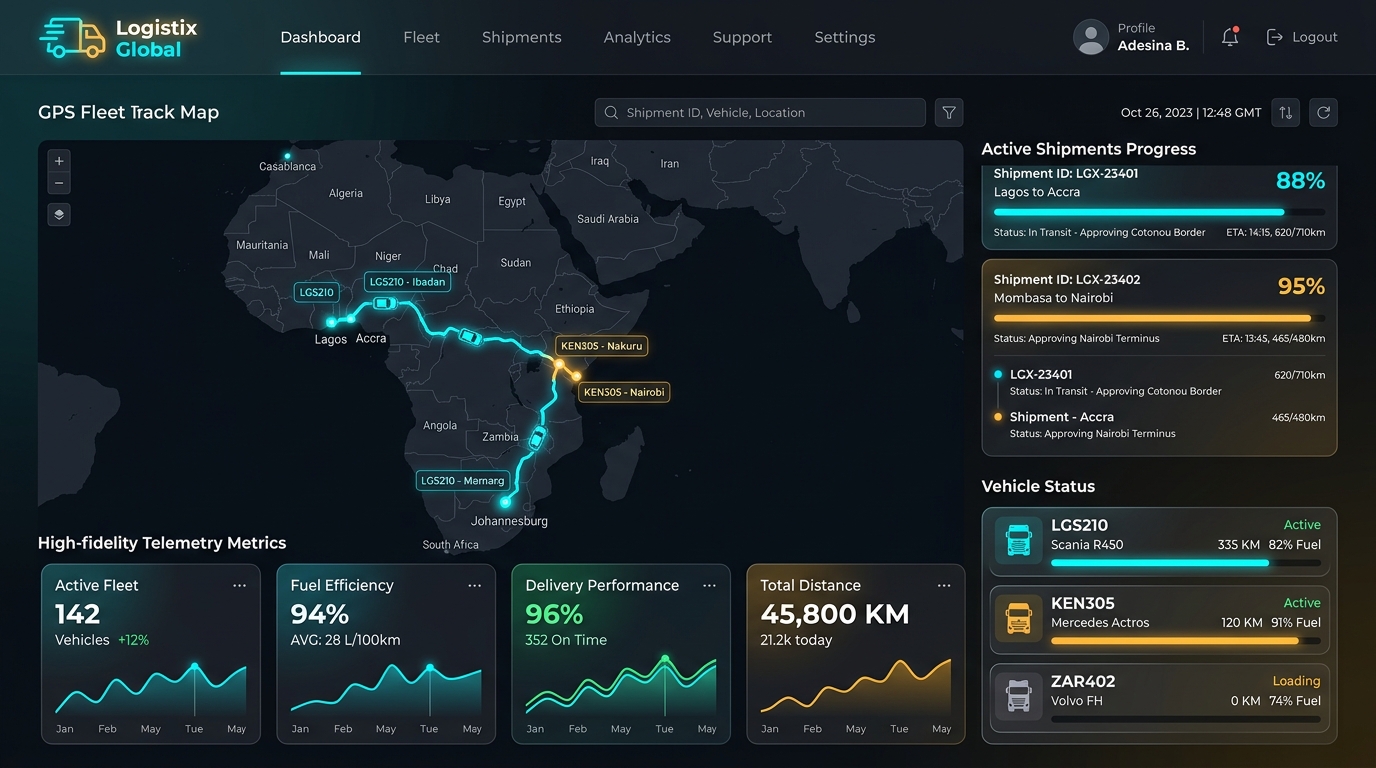
Task: Click the Johannesburg route endpoint marker
Action: [x=505, y=502]
